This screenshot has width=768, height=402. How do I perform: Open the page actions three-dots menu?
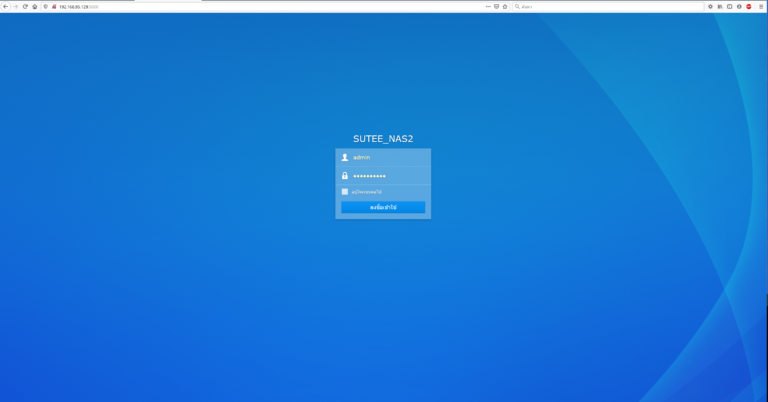tap(488, 6)
